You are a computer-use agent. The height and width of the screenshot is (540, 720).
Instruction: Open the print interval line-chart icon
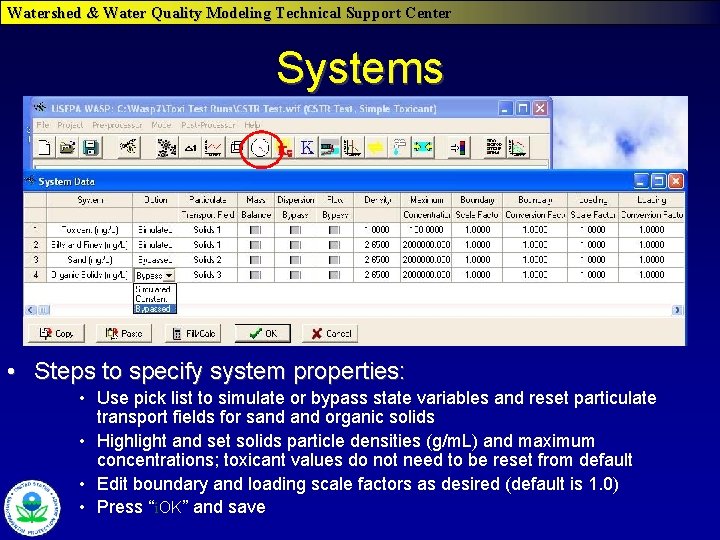click(x=213, y=147)
